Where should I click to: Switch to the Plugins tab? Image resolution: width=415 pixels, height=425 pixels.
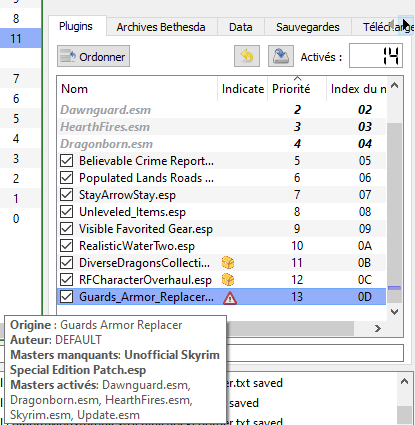click(x=76, y=26)
